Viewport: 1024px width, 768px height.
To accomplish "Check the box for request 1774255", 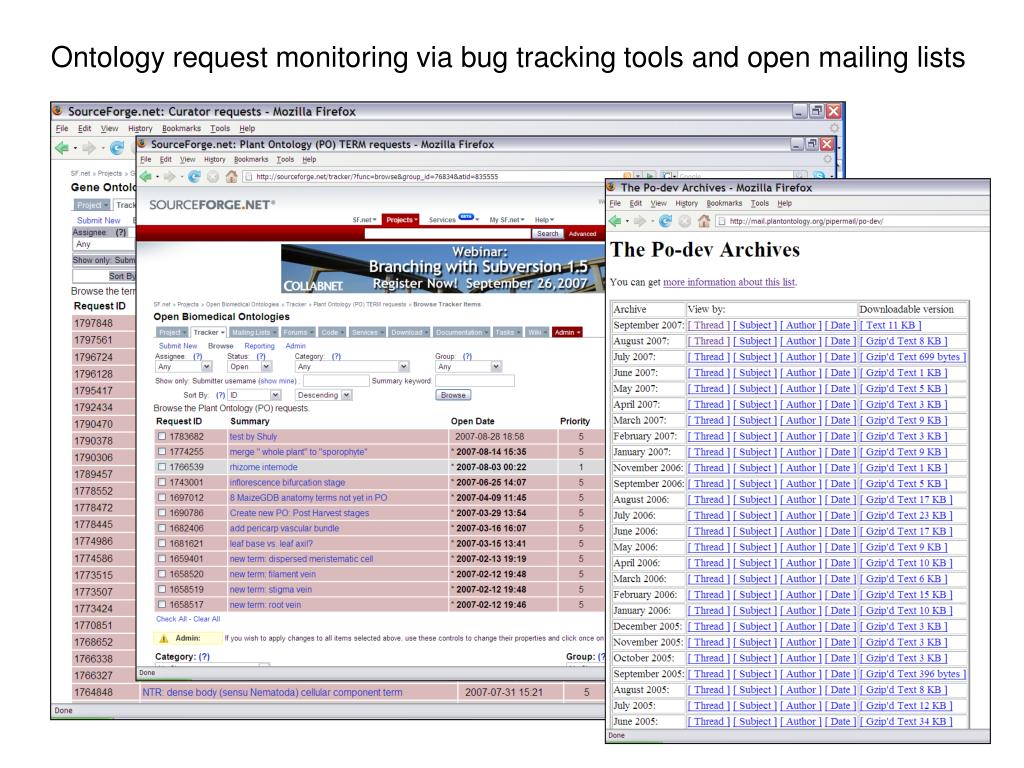I will 162,451.
